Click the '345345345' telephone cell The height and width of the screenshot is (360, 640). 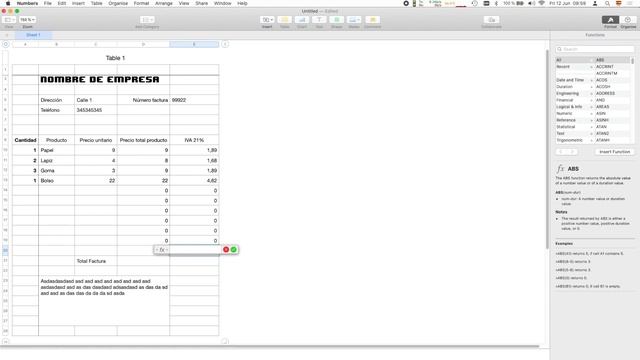tap(96, 110)
